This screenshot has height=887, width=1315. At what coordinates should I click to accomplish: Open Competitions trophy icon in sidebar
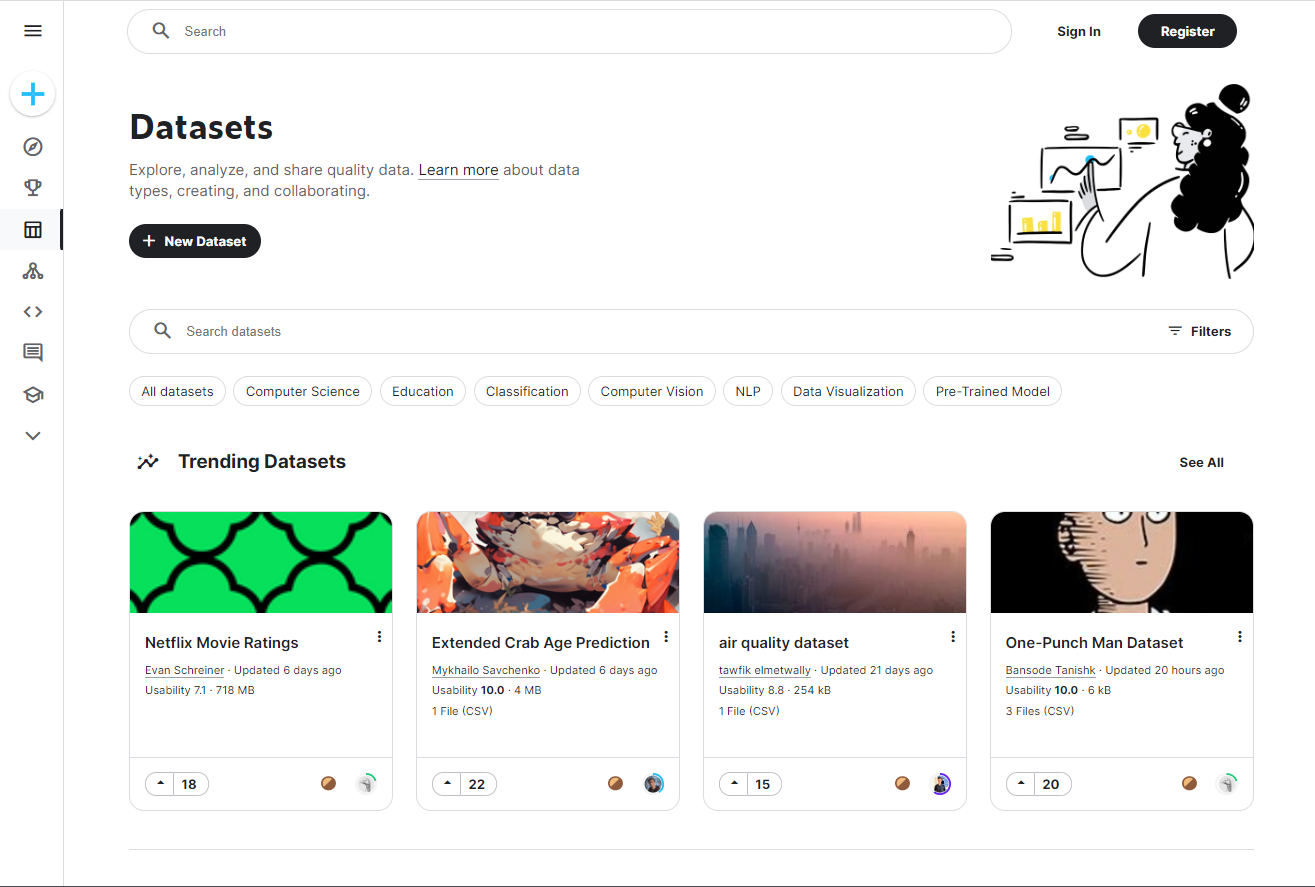[33, 188]
